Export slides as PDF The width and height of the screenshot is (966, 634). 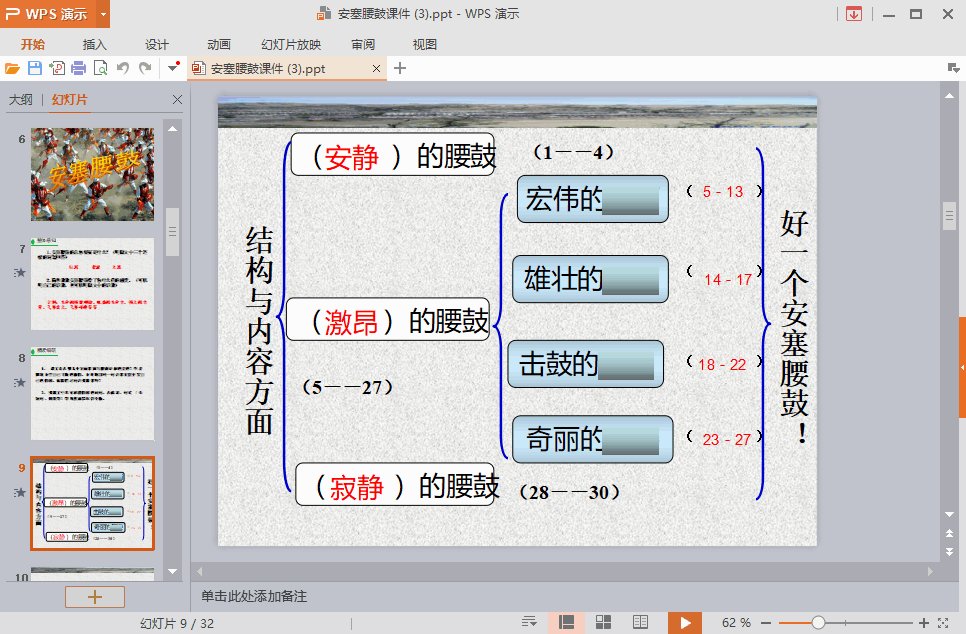click(55, 67)
